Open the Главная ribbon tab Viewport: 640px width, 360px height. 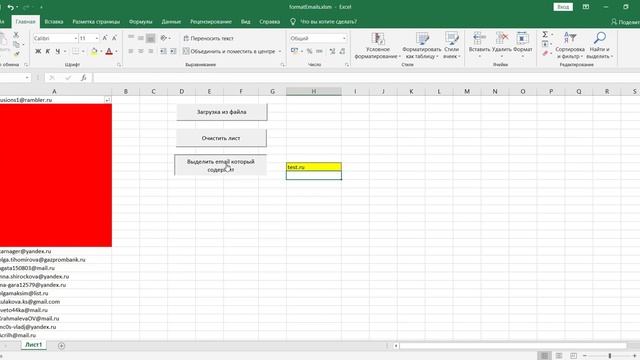click(x=25, y=22)
